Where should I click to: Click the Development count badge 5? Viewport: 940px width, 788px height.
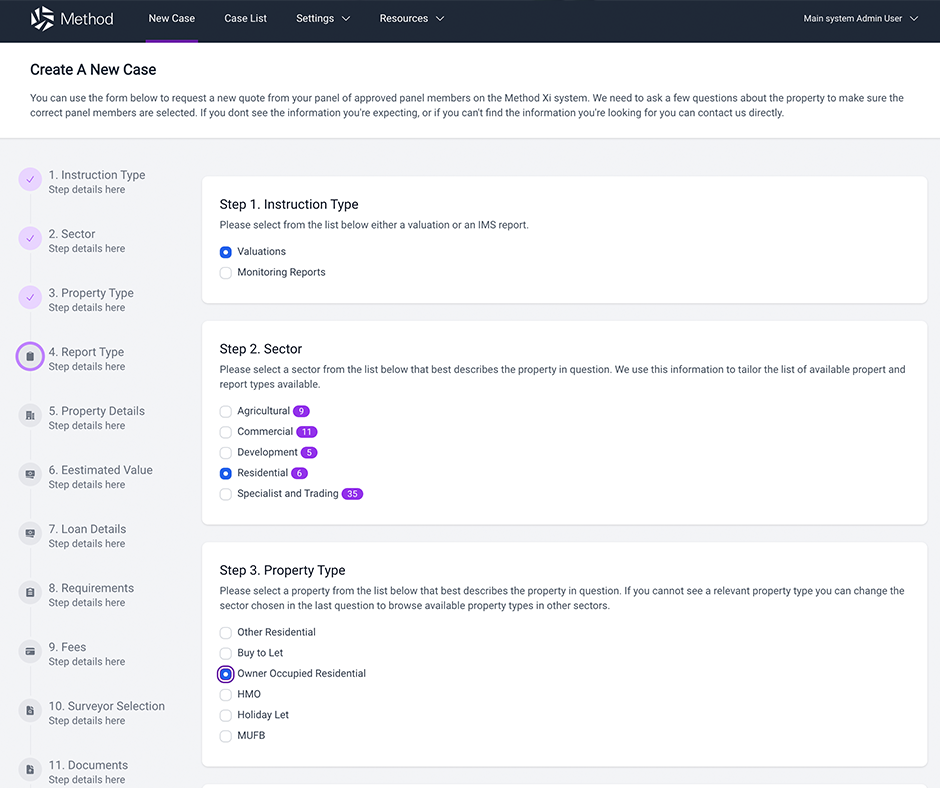click(309, 453)
